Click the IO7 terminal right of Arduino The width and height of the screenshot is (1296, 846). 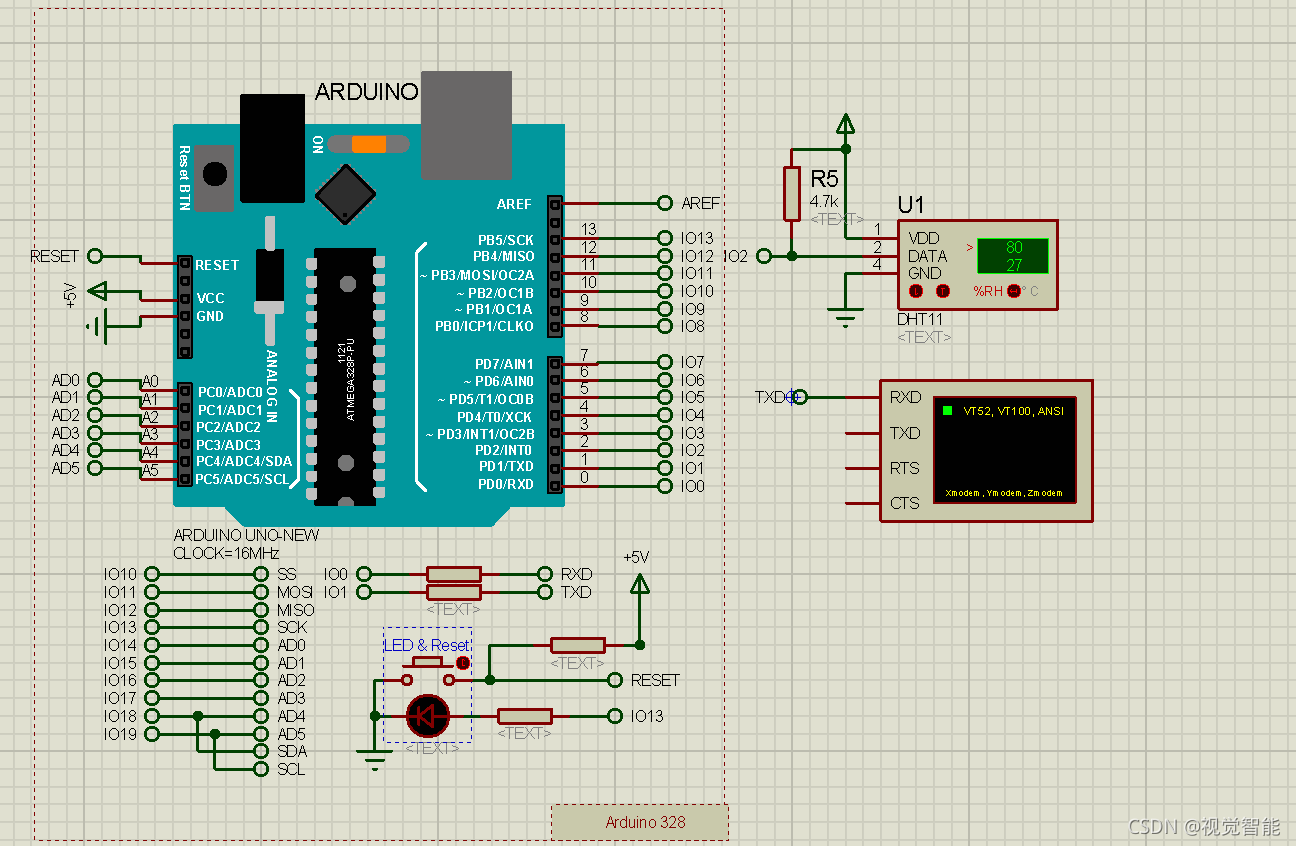point(665,362)
